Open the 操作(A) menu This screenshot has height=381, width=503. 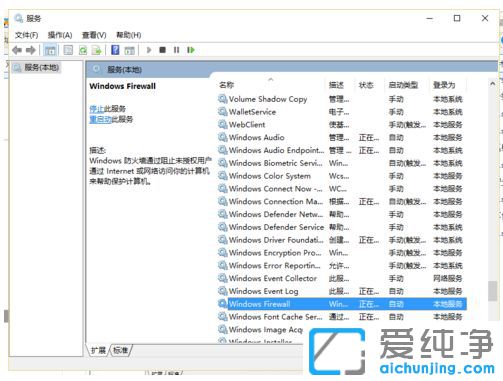[60, 35]
